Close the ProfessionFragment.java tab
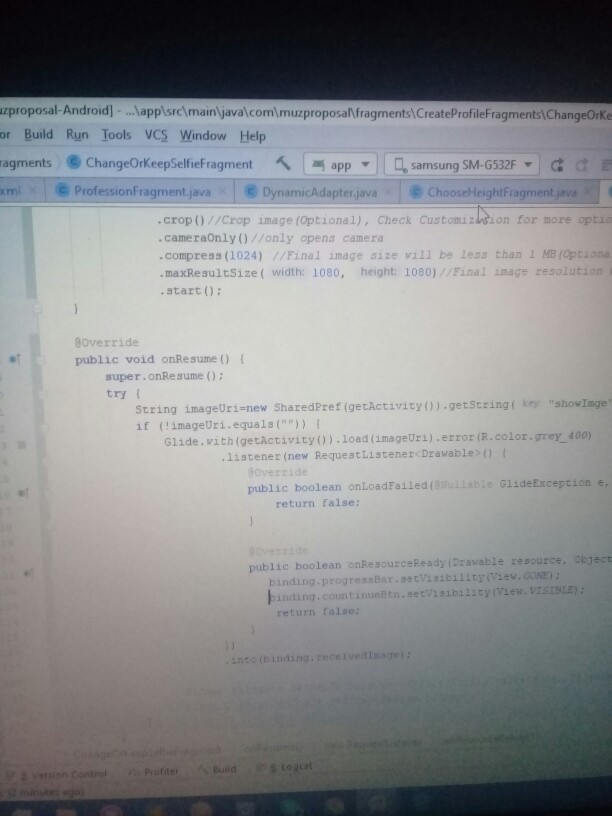612x816 pixels. point(221,190)
